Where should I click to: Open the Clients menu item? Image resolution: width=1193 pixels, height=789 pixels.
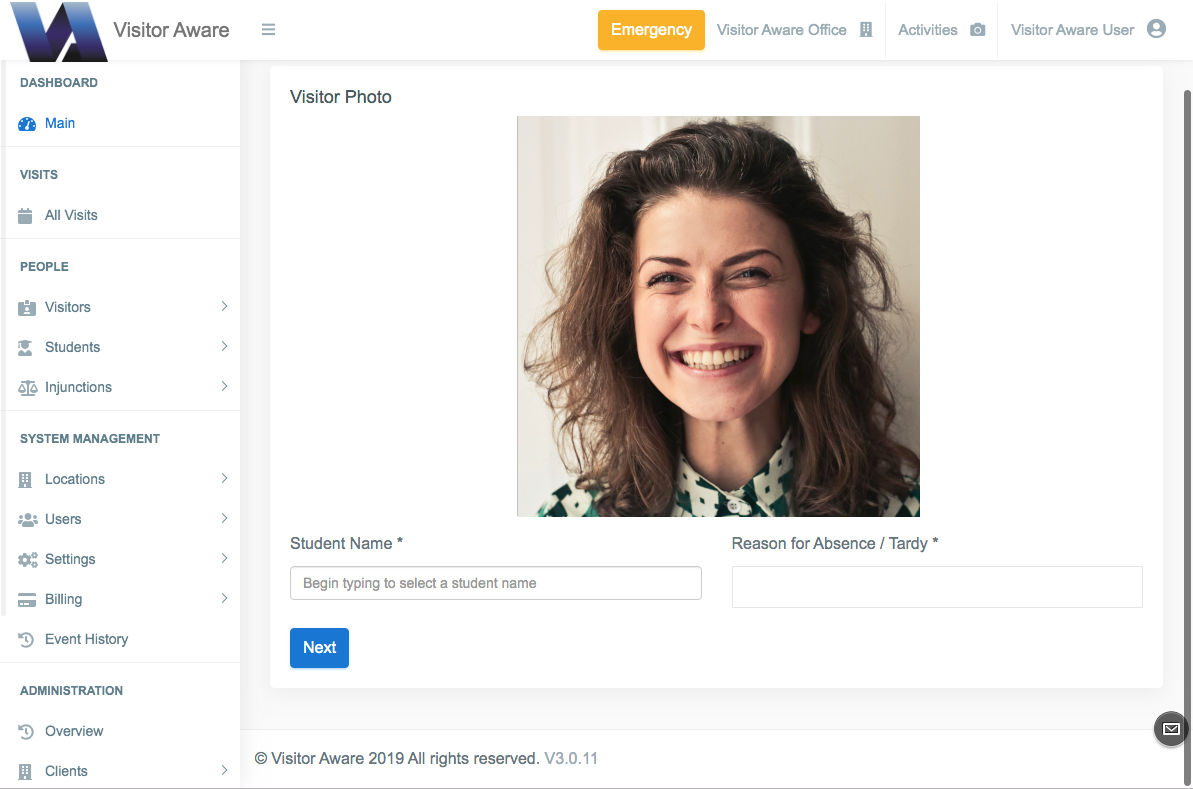122,772
